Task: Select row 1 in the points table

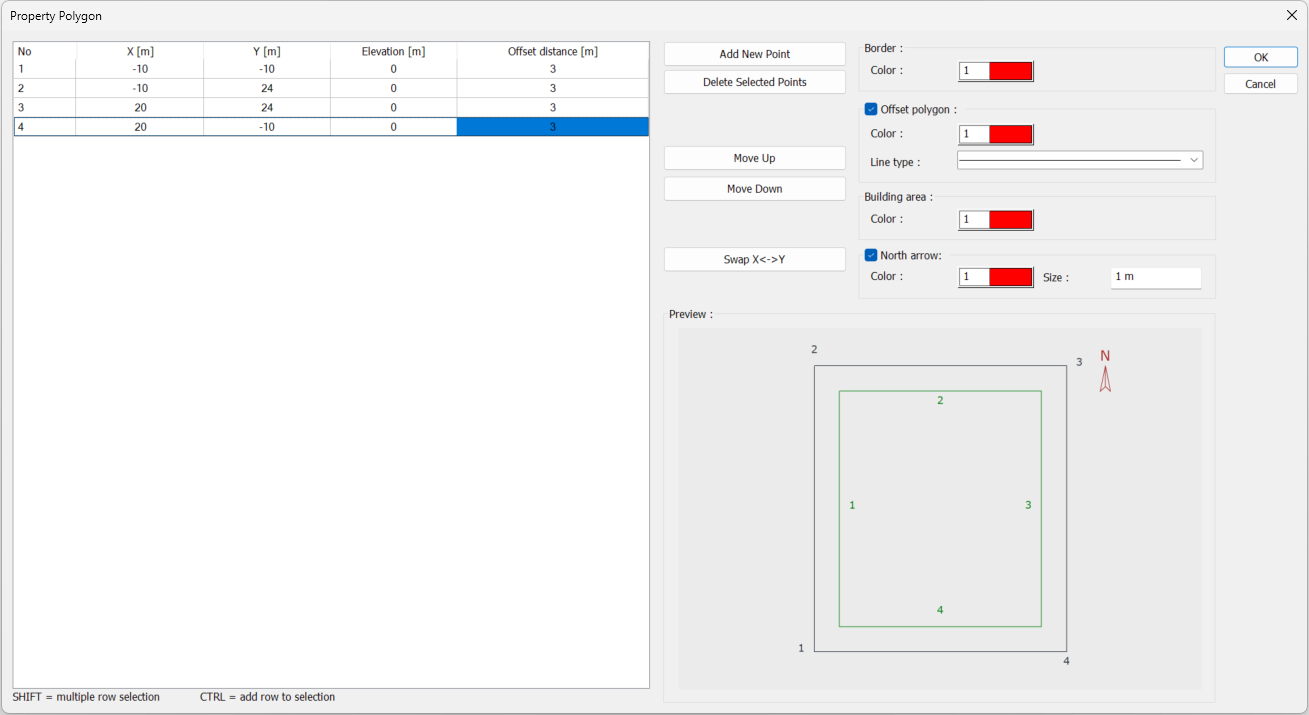Action: (x=44, y=69)
